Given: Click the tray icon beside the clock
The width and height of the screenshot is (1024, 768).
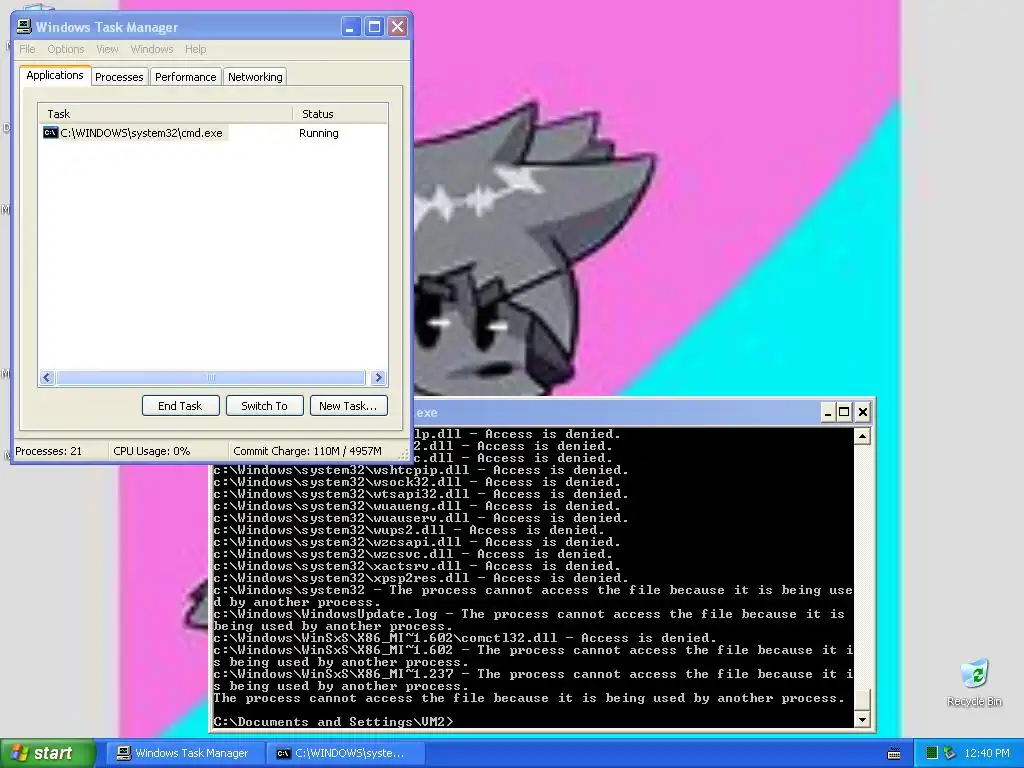Looking at the screenshot, I should click(950, 753).
